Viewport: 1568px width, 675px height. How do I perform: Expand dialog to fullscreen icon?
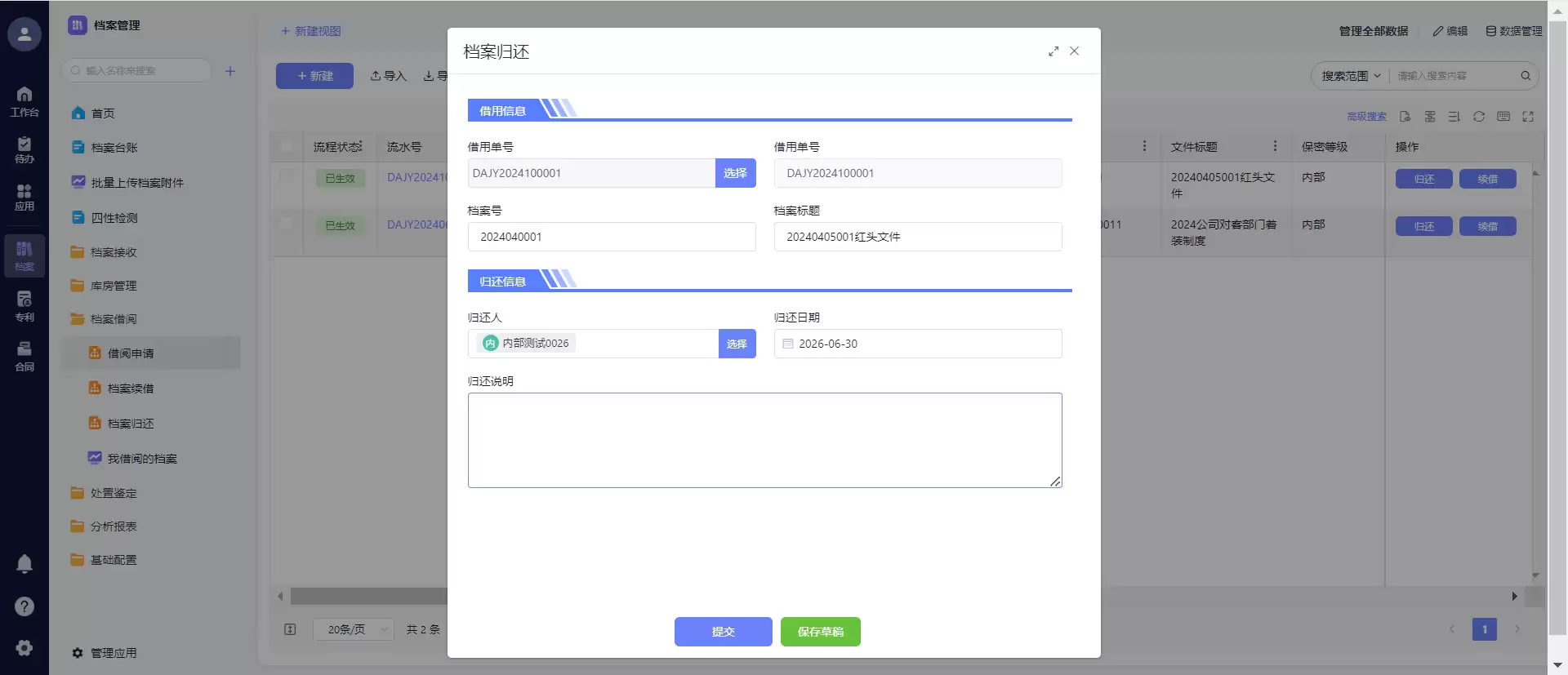click(1053, 51)
